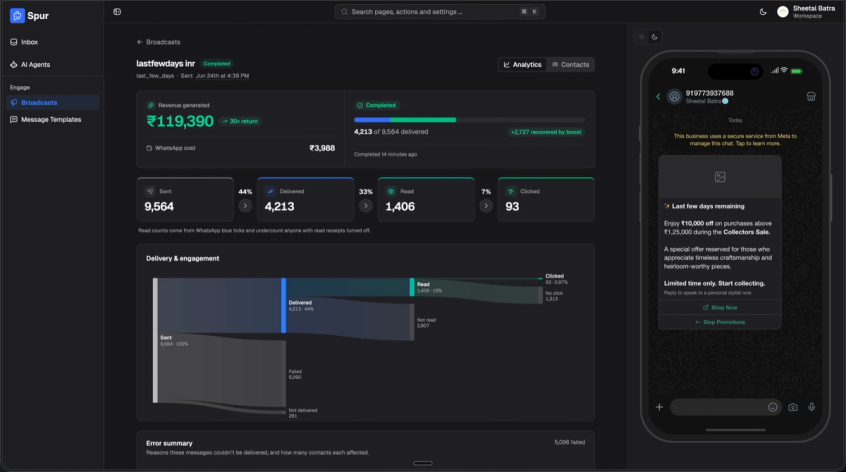The height and width of the screenshot is (472, 846).
Task: Click the Meta secure service notice
Action: click(735, 140)
